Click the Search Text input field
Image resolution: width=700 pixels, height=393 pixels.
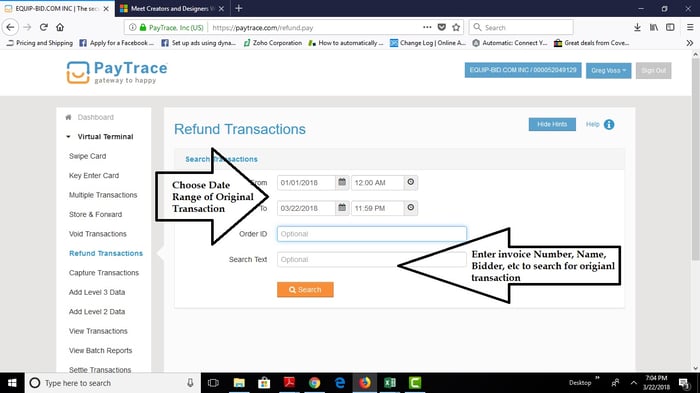[371, 259]
